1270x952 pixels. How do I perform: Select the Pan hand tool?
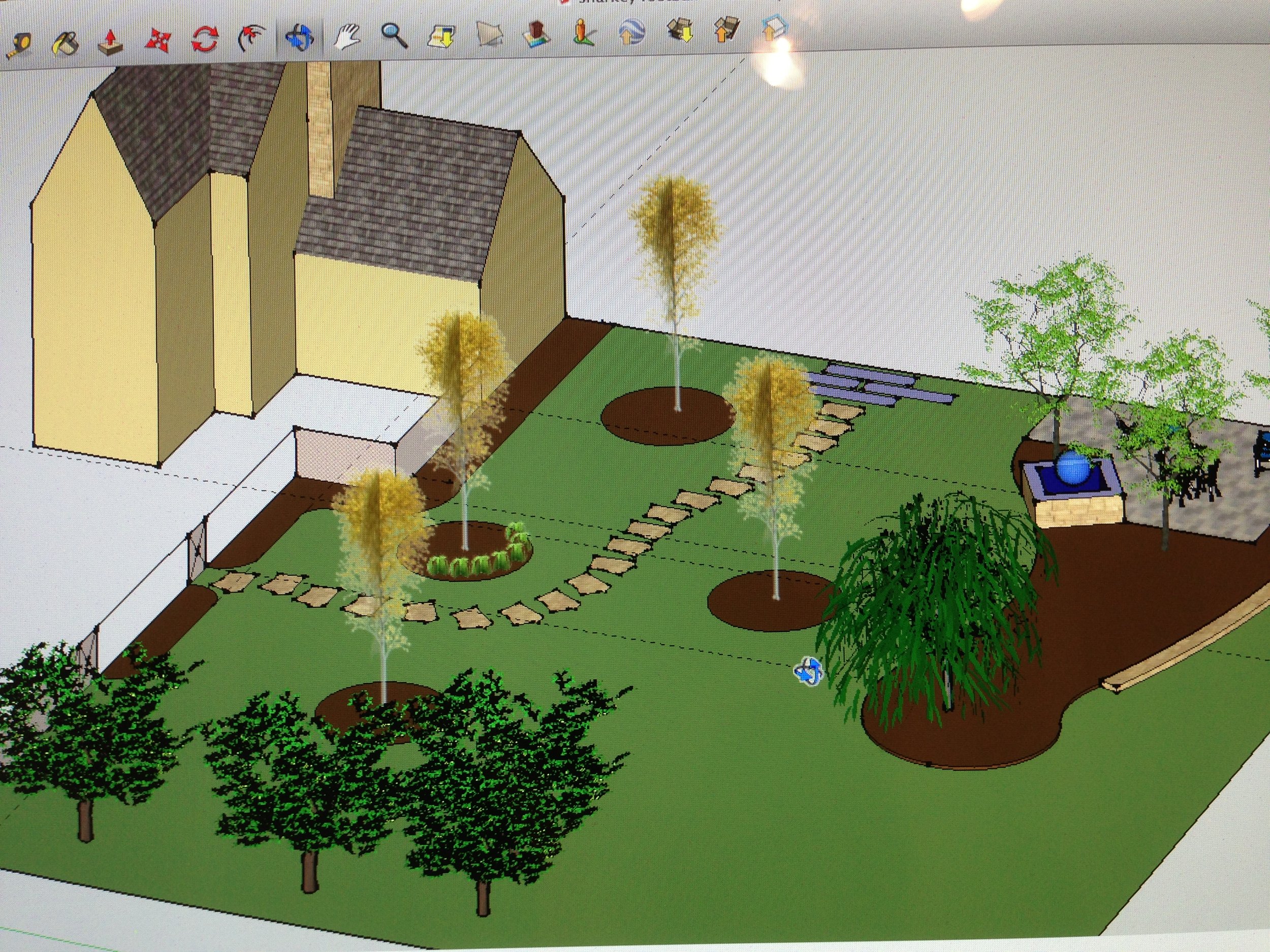pyautogui.click(x=346, y=36)
